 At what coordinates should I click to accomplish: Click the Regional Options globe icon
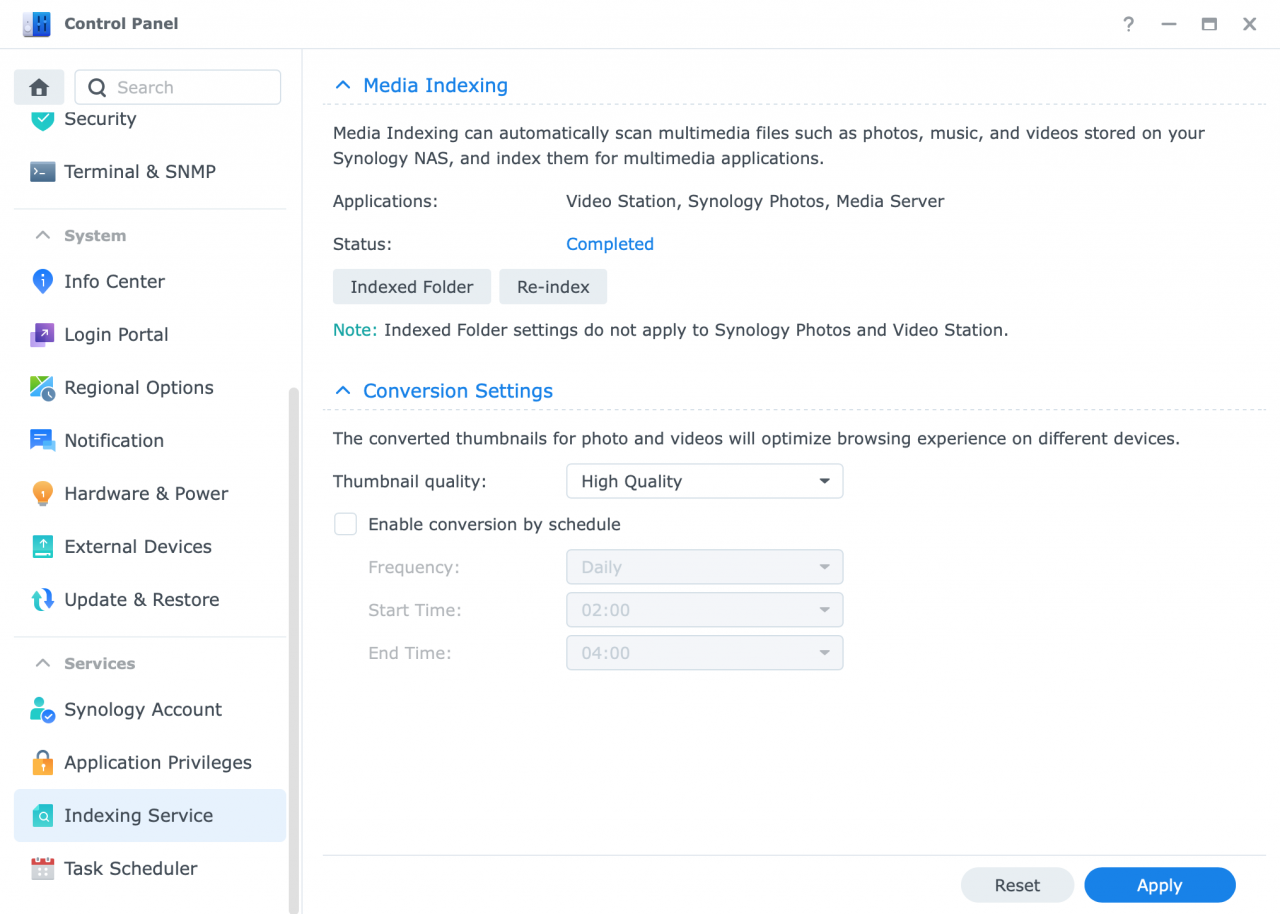[x=42, y=387]
